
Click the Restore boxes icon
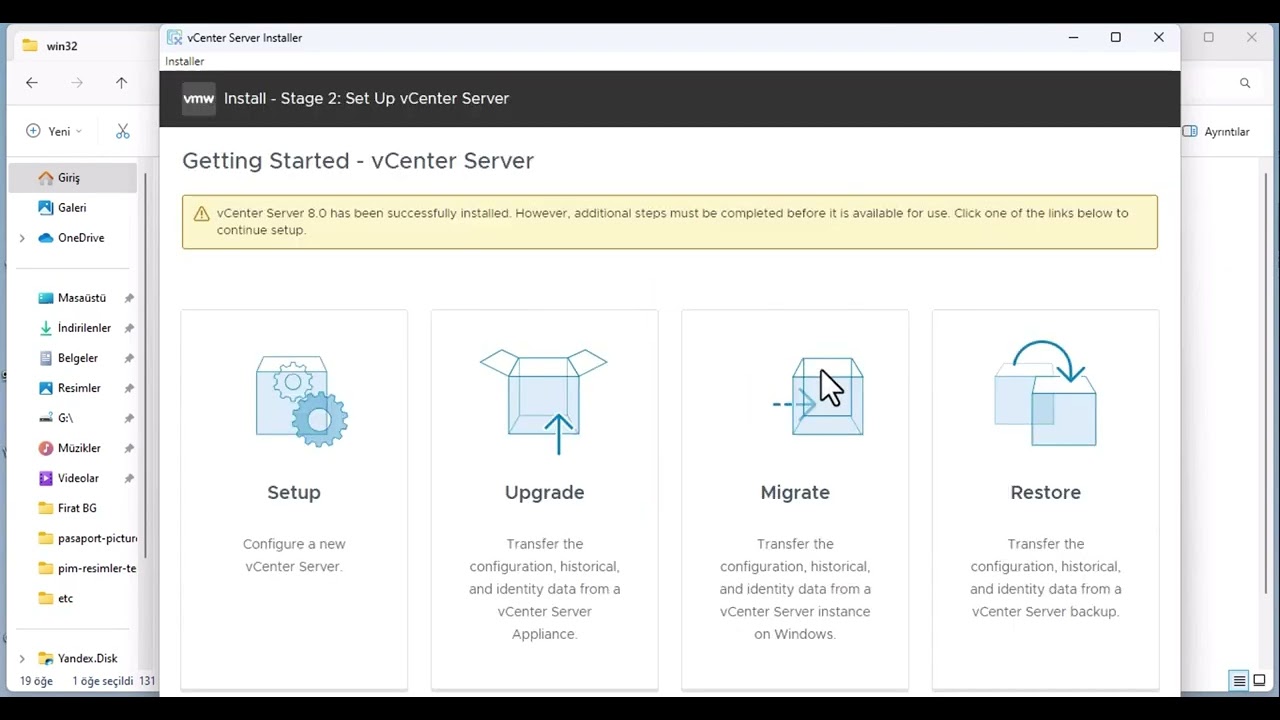(1045, 395)
